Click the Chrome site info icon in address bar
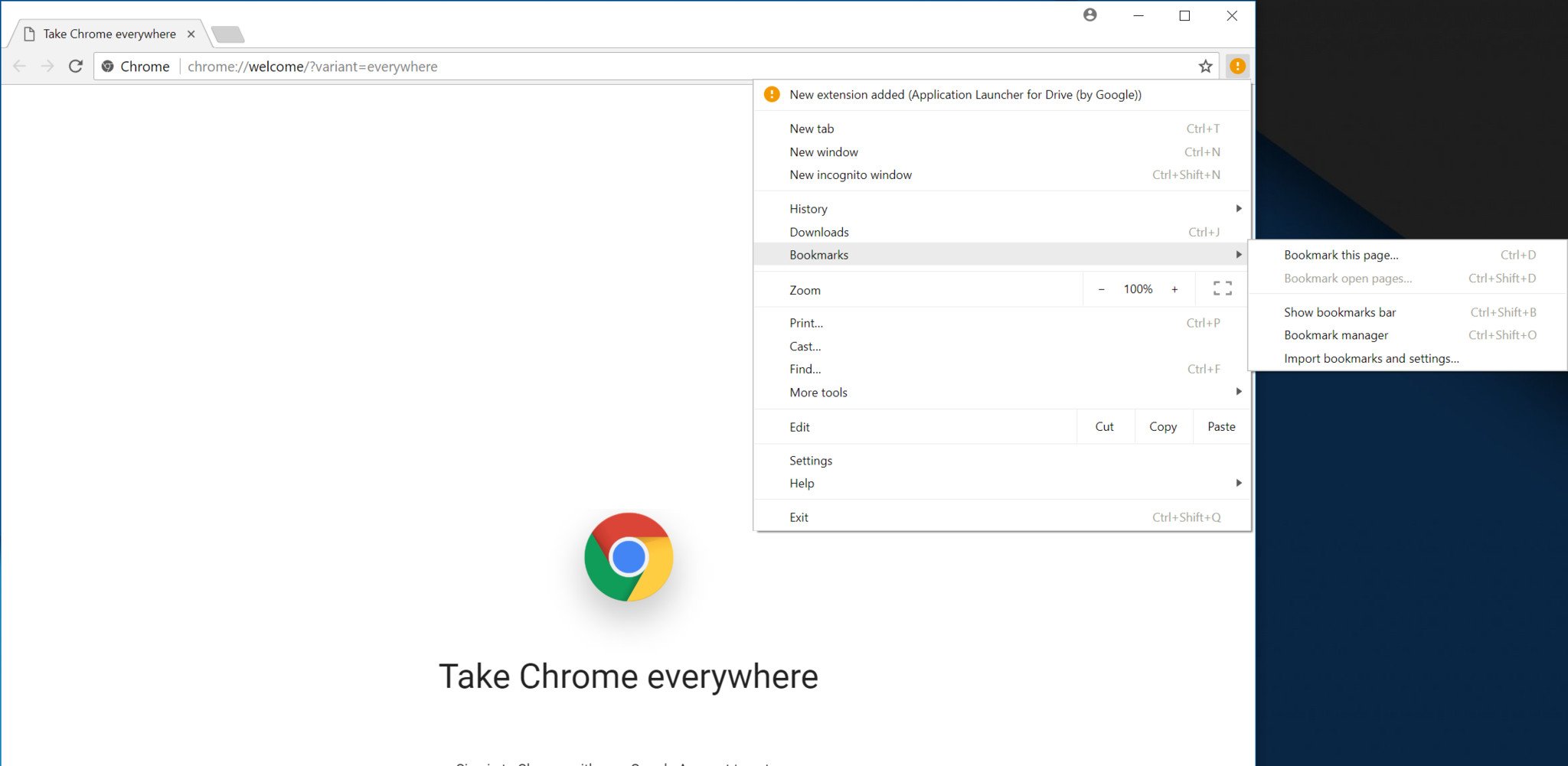Viewport: 1568px width, 766px height. (108, 67)
